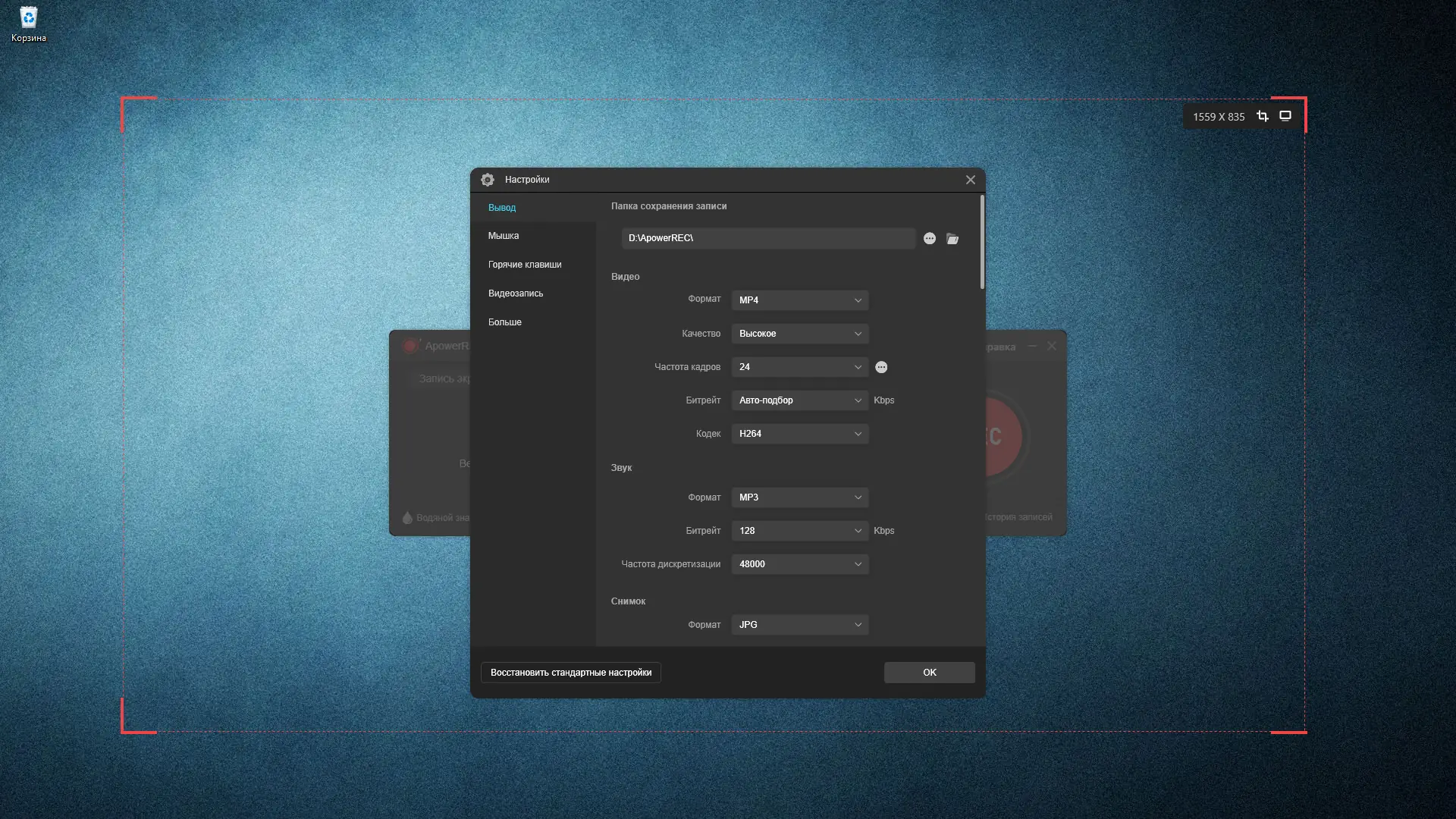Viewport: 1456px width, 819px height.
Task: Click the more options dots beside folder path
Action: click(x=930, y=239)
